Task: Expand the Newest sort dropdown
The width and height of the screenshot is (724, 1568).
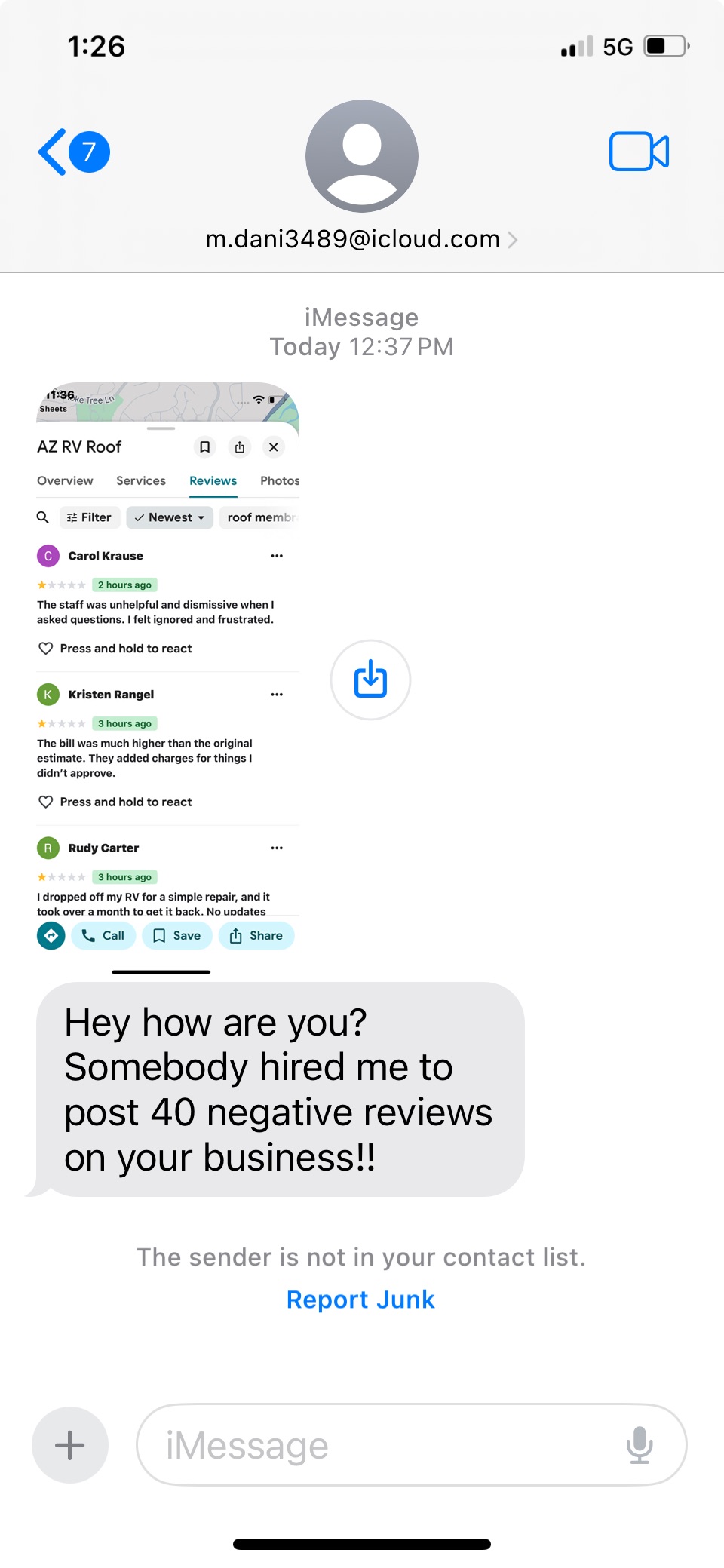Action: pos(170,517)
